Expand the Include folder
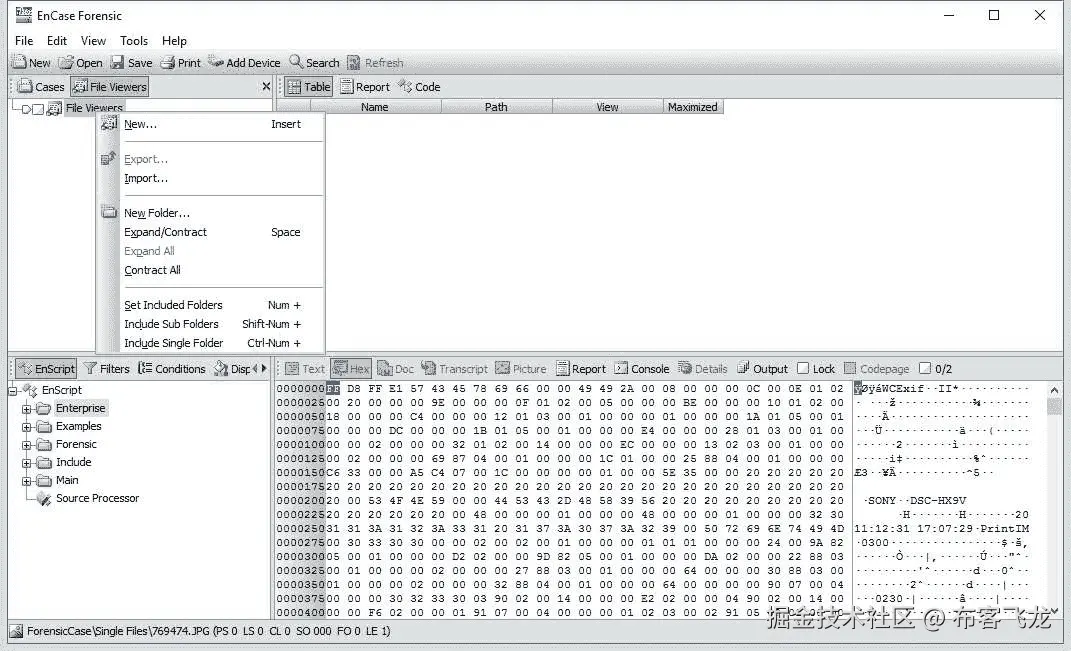The image size is (1071, 651). [x=26, y=463]
